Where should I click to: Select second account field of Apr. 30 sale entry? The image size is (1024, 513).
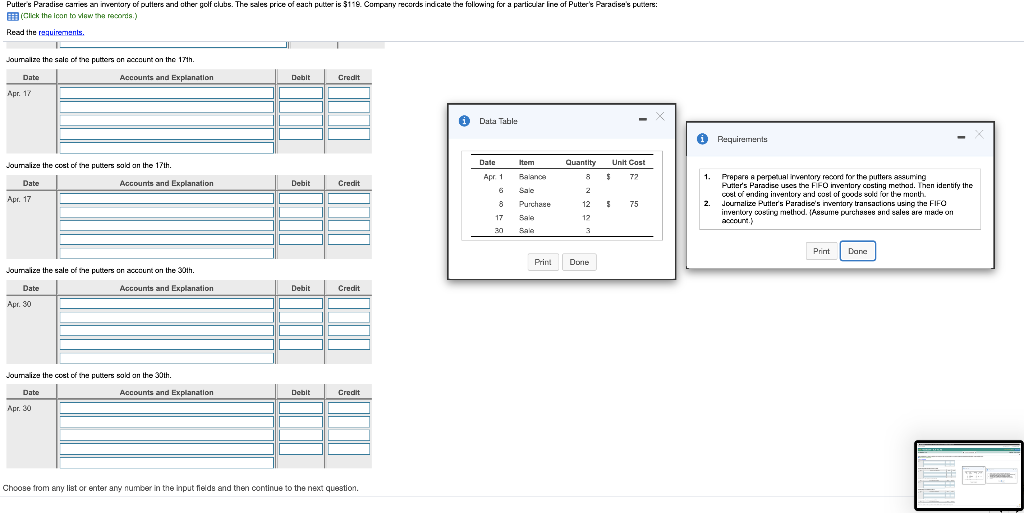coord(167,318)
